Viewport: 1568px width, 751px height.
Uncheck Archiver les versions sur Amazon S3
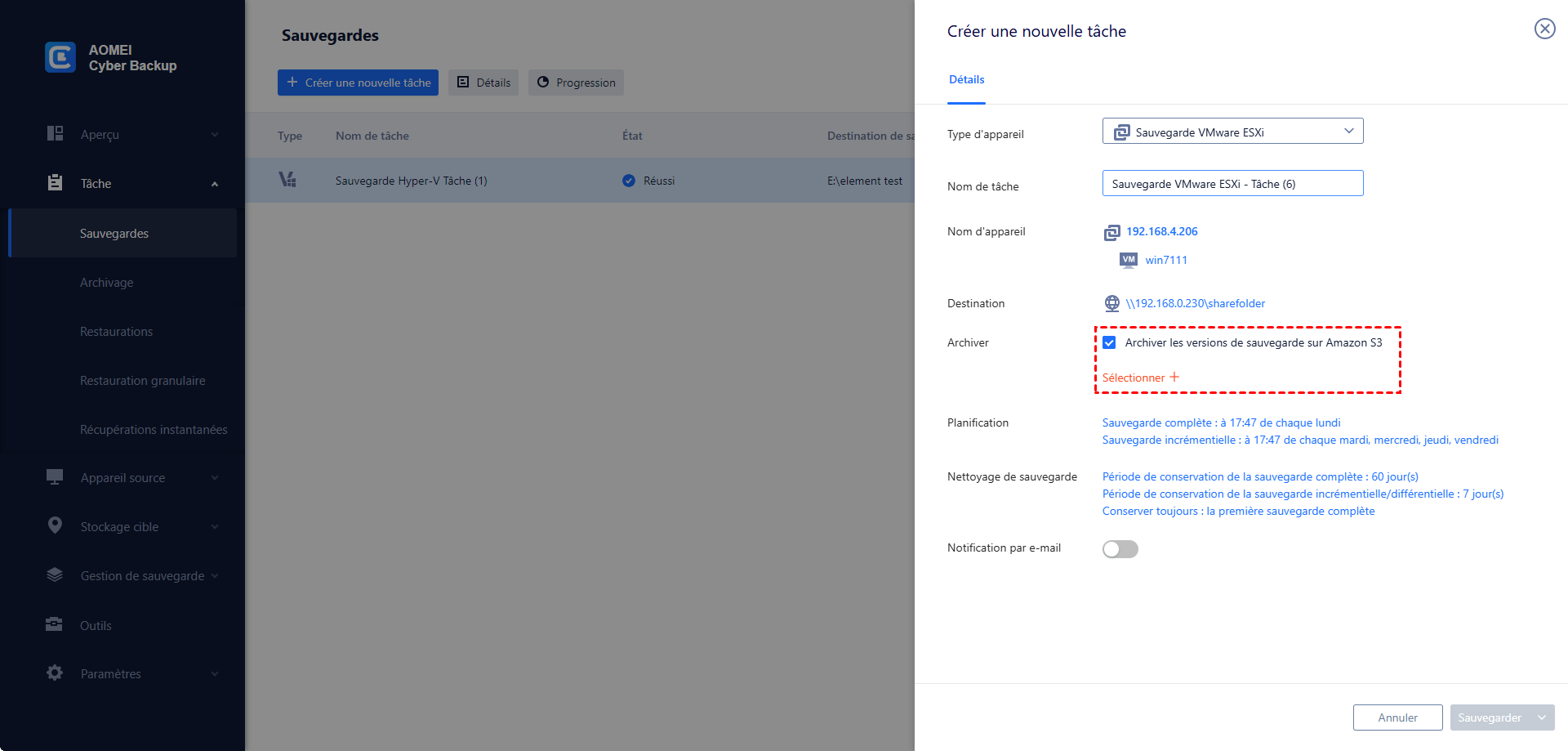(1109, 342)
